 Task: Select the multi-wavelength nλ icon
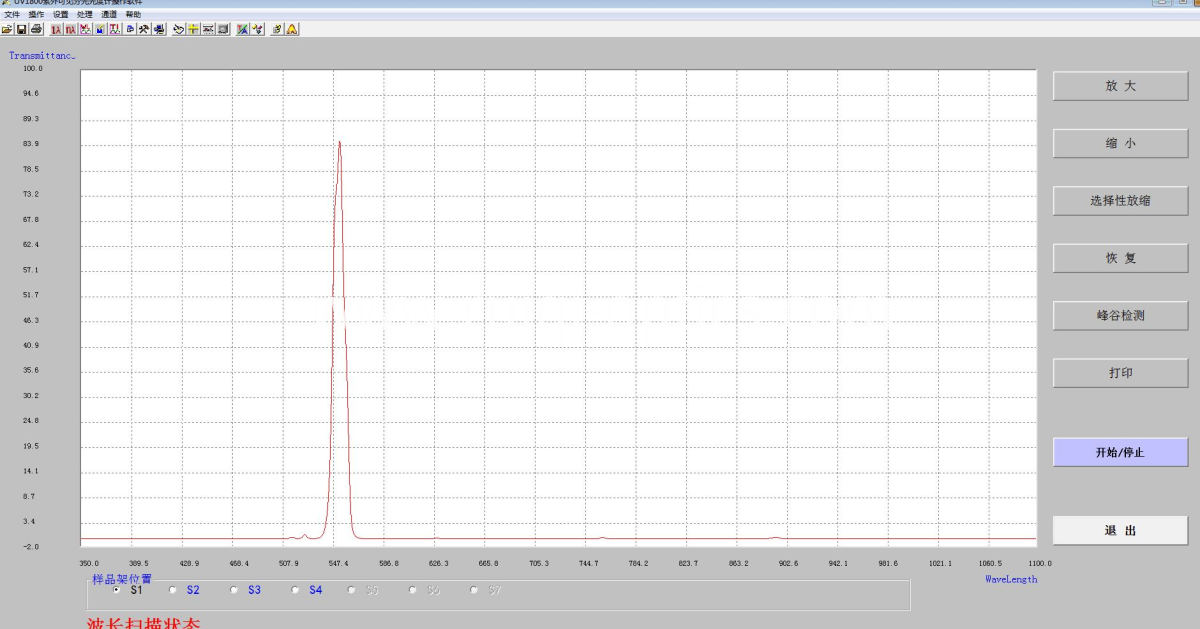coord(71,30)
